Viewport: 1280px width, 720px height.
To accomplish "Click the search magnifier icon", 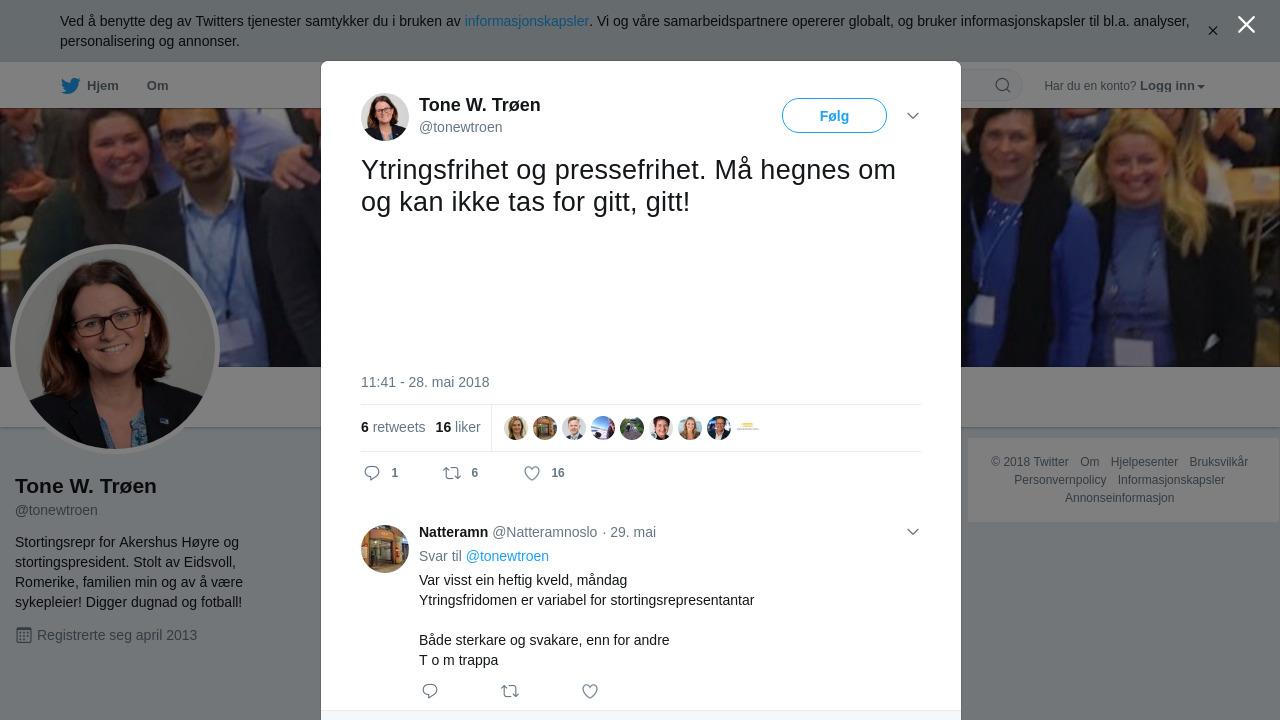I will [x=1003, y=85].
